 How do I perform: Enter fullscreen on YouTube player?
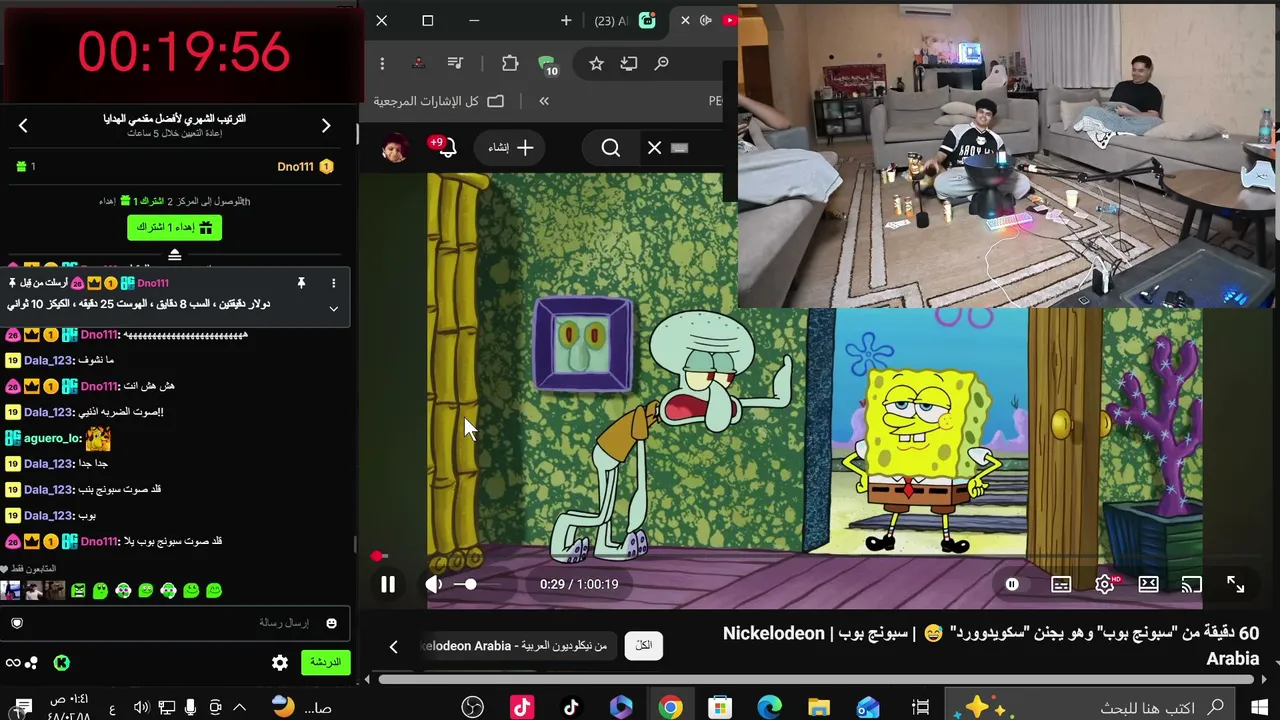pyautogui.click(x=1236, y=585)
